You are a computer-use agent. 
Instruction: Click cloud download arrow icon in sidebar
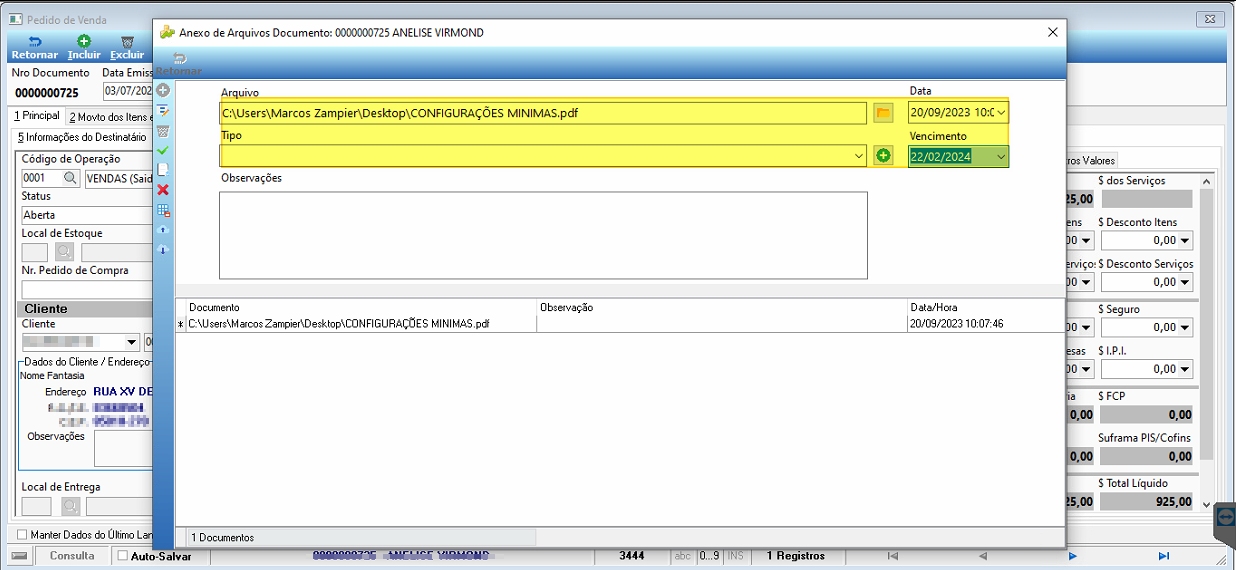tap(164, 250)
